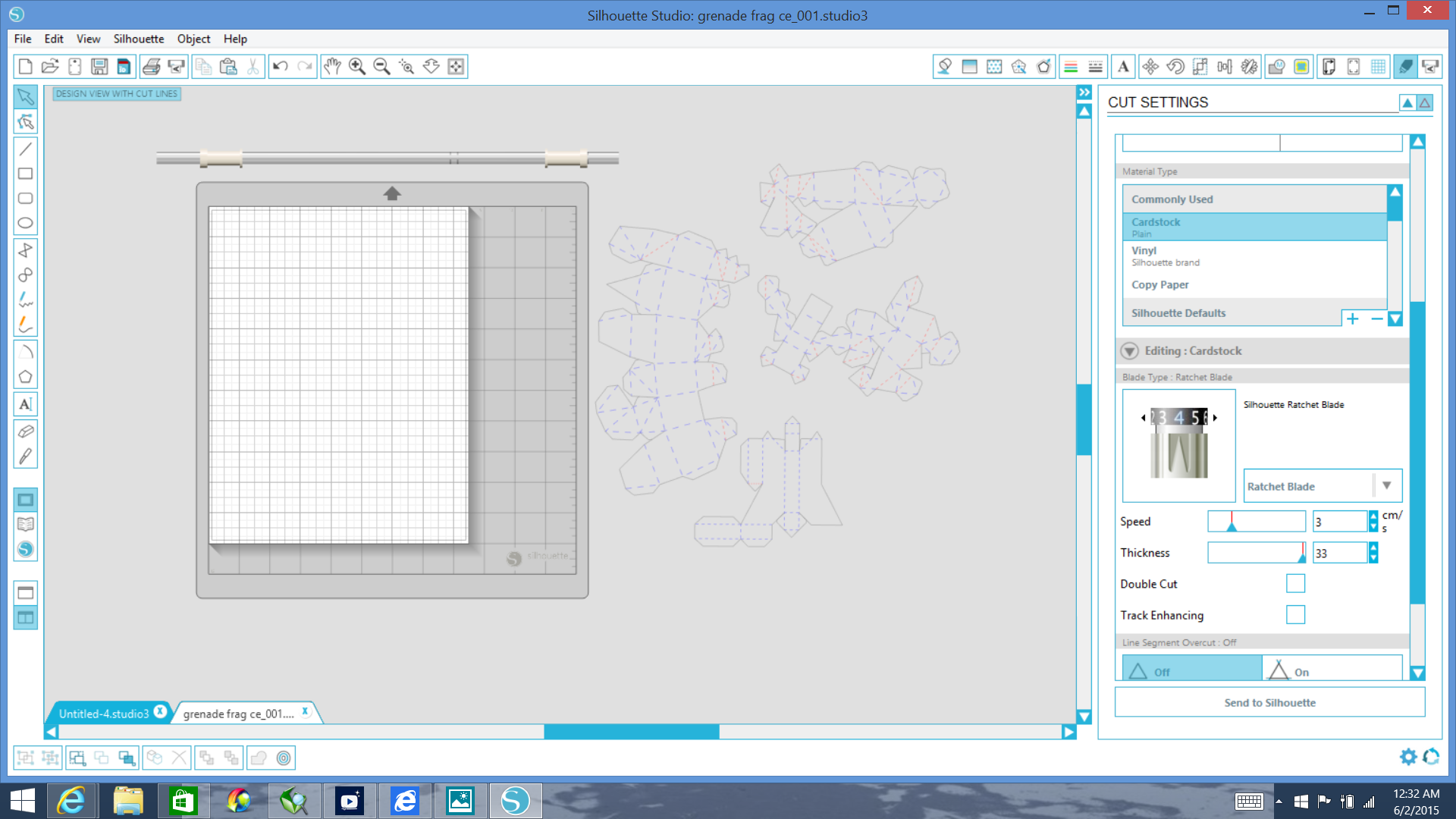
Task: Click Send to Silhouette button
Action: 1269,702
